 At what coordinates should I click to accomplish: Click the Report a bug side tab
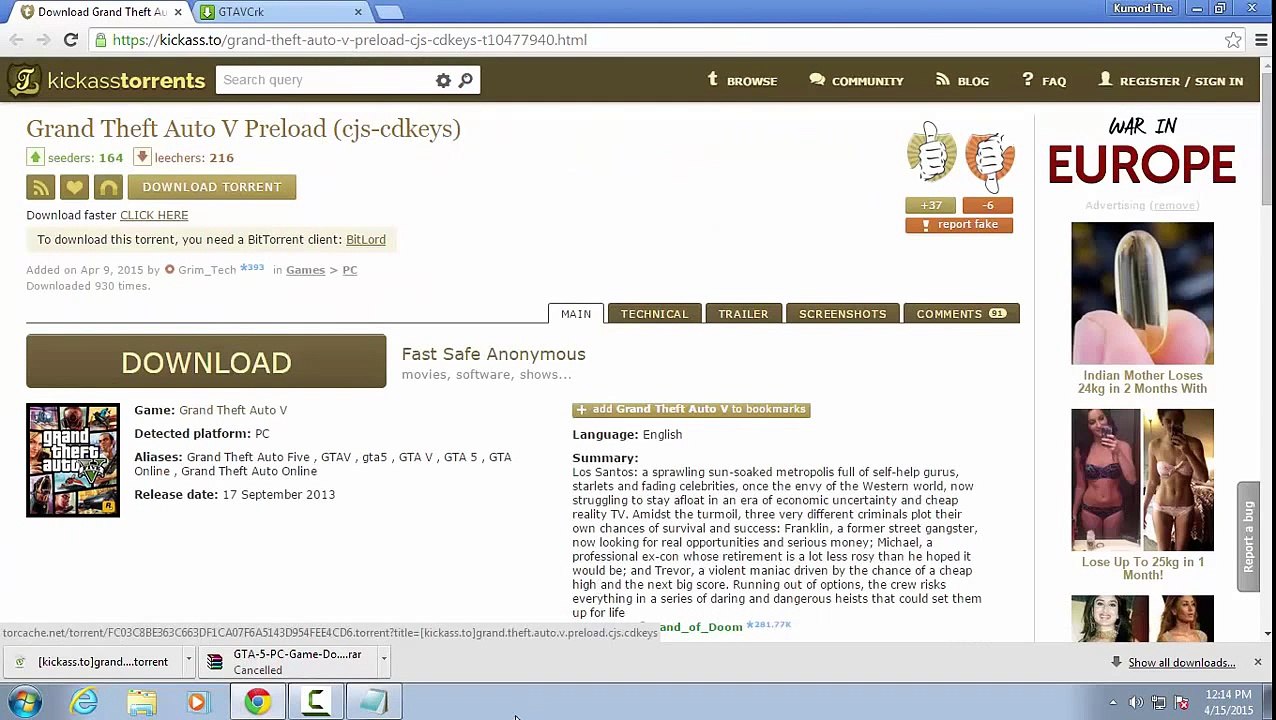pyautogui.click(x=1248, y=537)
